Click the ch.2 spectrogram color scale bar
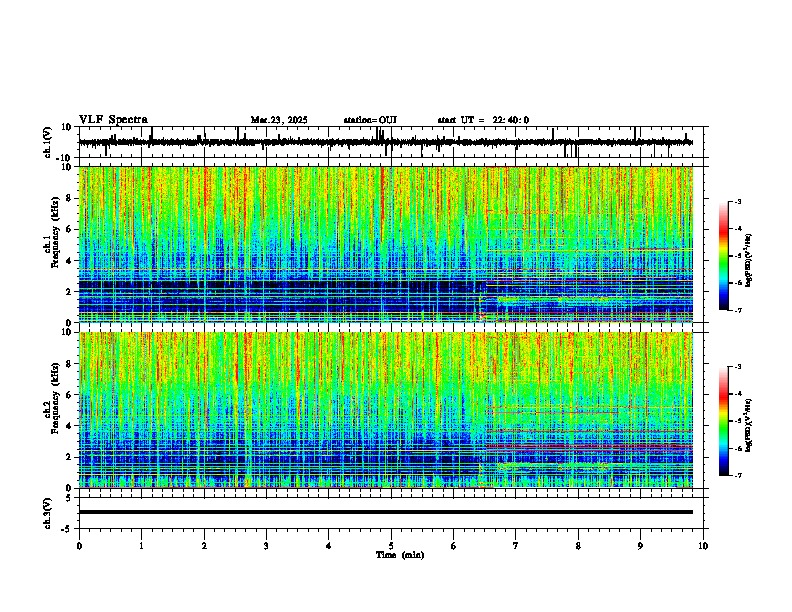The image size is (792, 612). (x=723, y=421)
